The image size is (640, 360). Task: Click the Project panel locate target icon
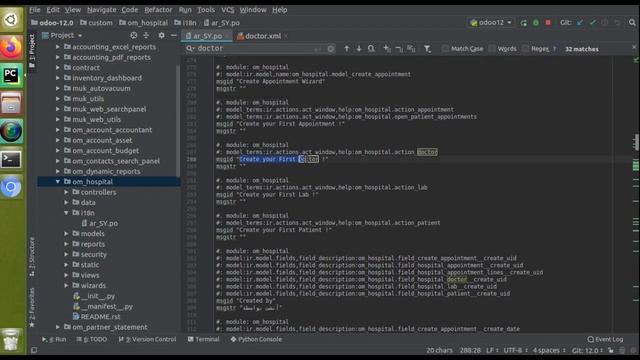[133, 36]
